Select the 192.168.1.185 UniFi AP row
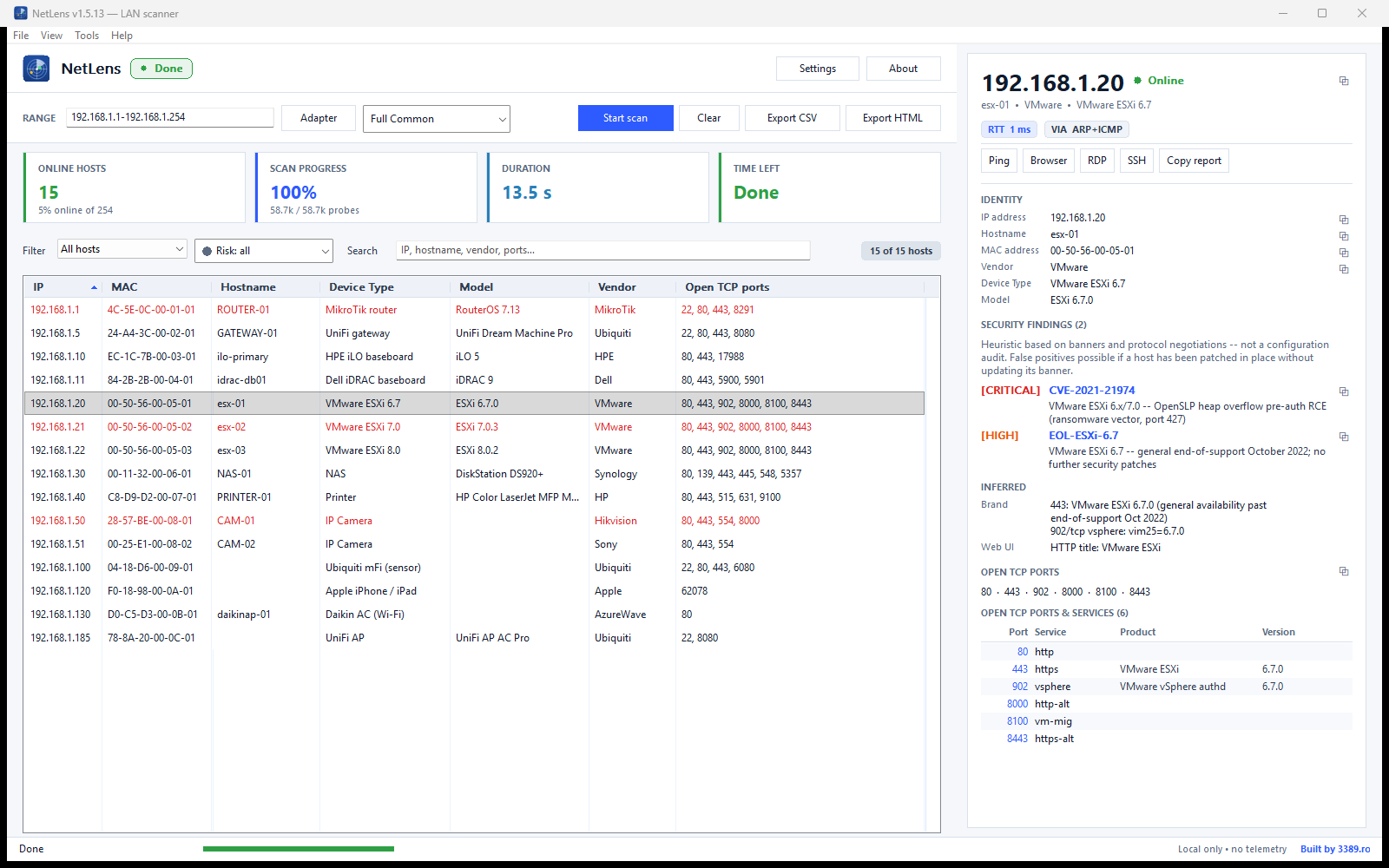Viewport: 1389px width, 868px height. point(474,638)
